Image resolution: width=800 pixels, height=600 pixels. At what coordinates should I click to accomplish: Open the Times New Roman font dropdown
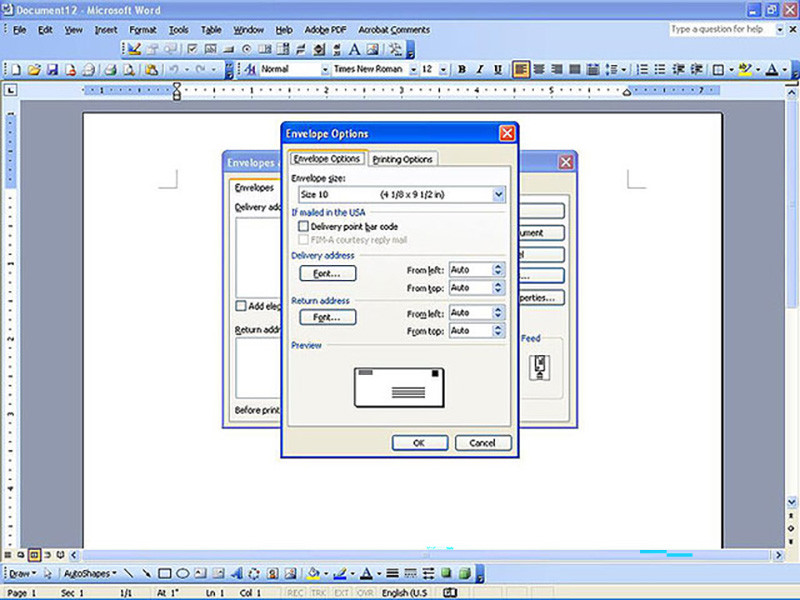pyautogui.click(x=413, y=69)
